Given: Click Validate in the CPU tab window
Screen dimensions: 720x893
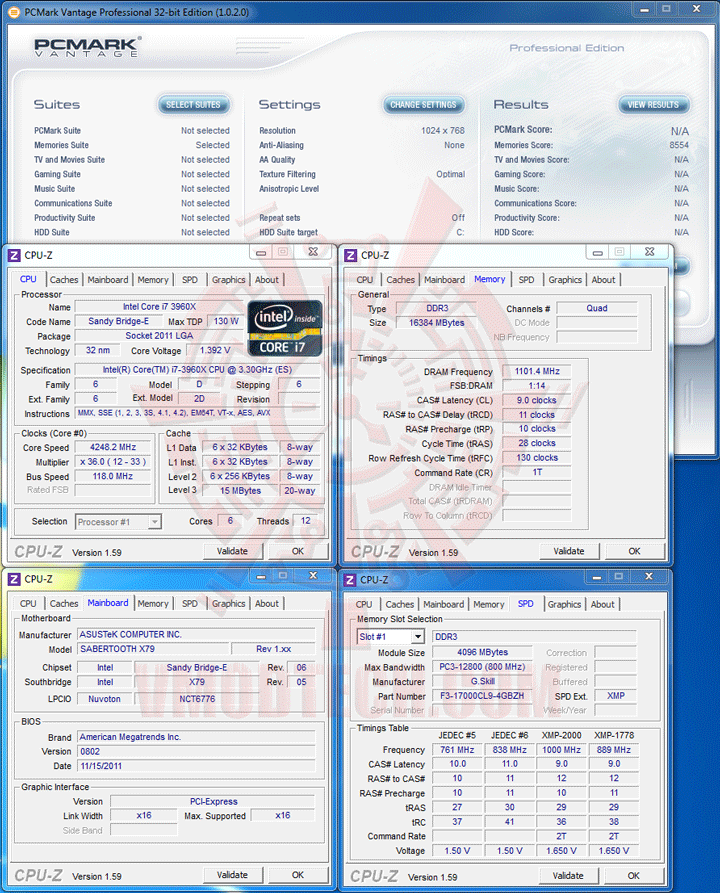Looking at the screenshot, I should (x=232, y=551).
